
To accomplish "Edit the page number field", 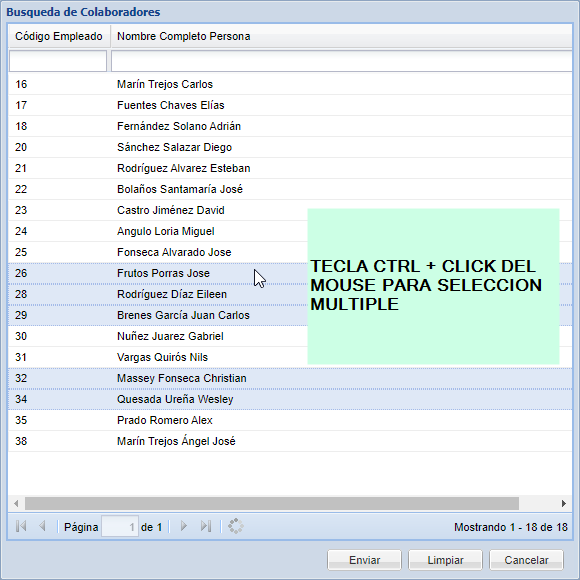I will 120,526.
